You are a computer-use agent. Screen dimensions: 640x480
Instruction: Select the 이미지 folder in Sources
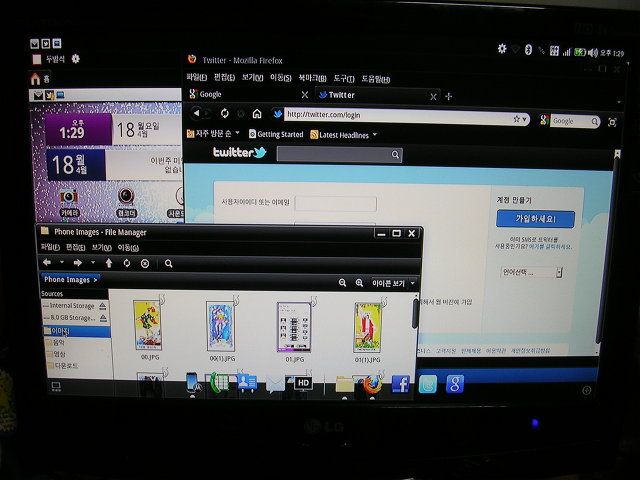pos(76,331)
